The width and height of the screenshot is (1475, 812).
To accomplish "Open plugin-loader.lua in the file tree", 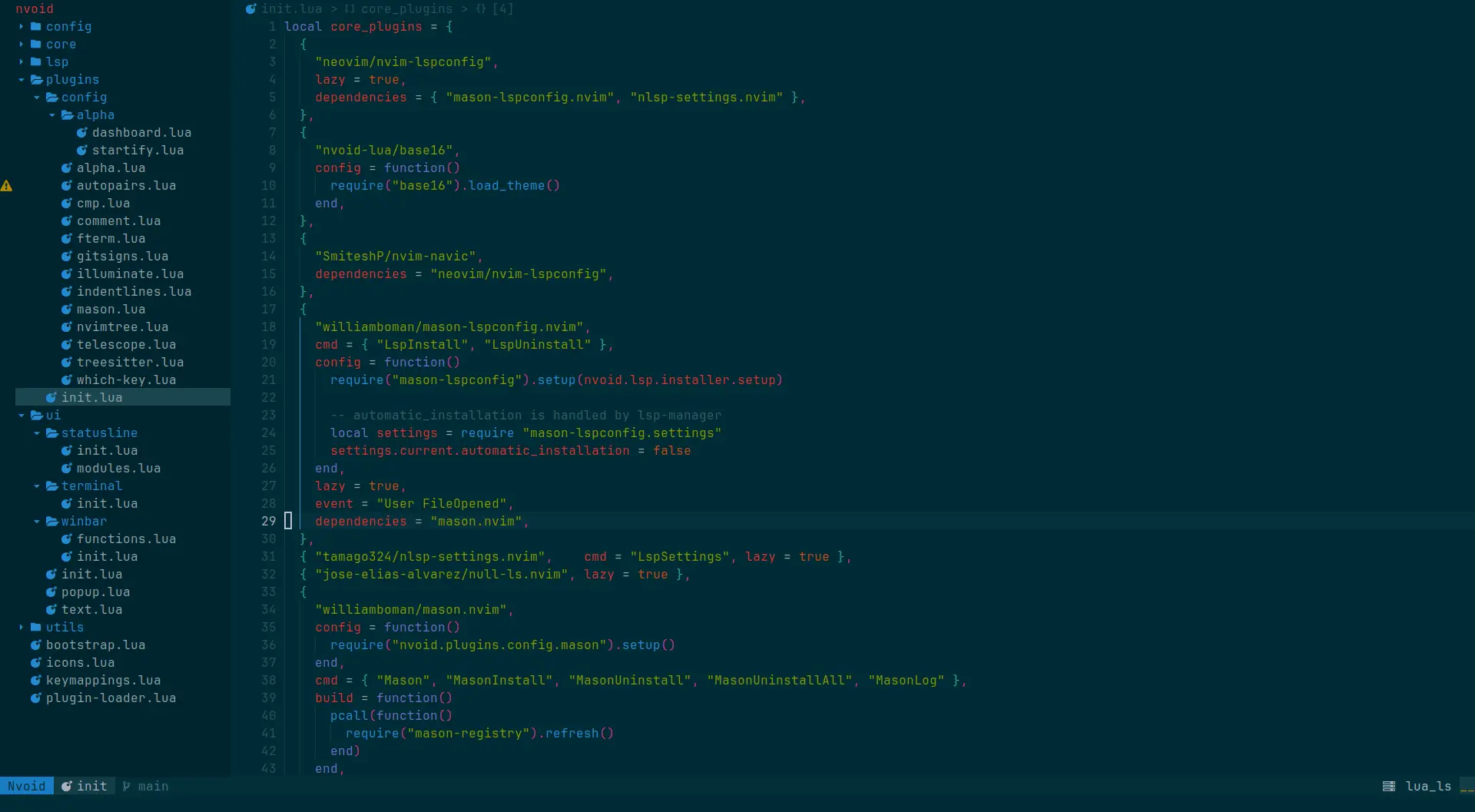I will pos(111,698).
